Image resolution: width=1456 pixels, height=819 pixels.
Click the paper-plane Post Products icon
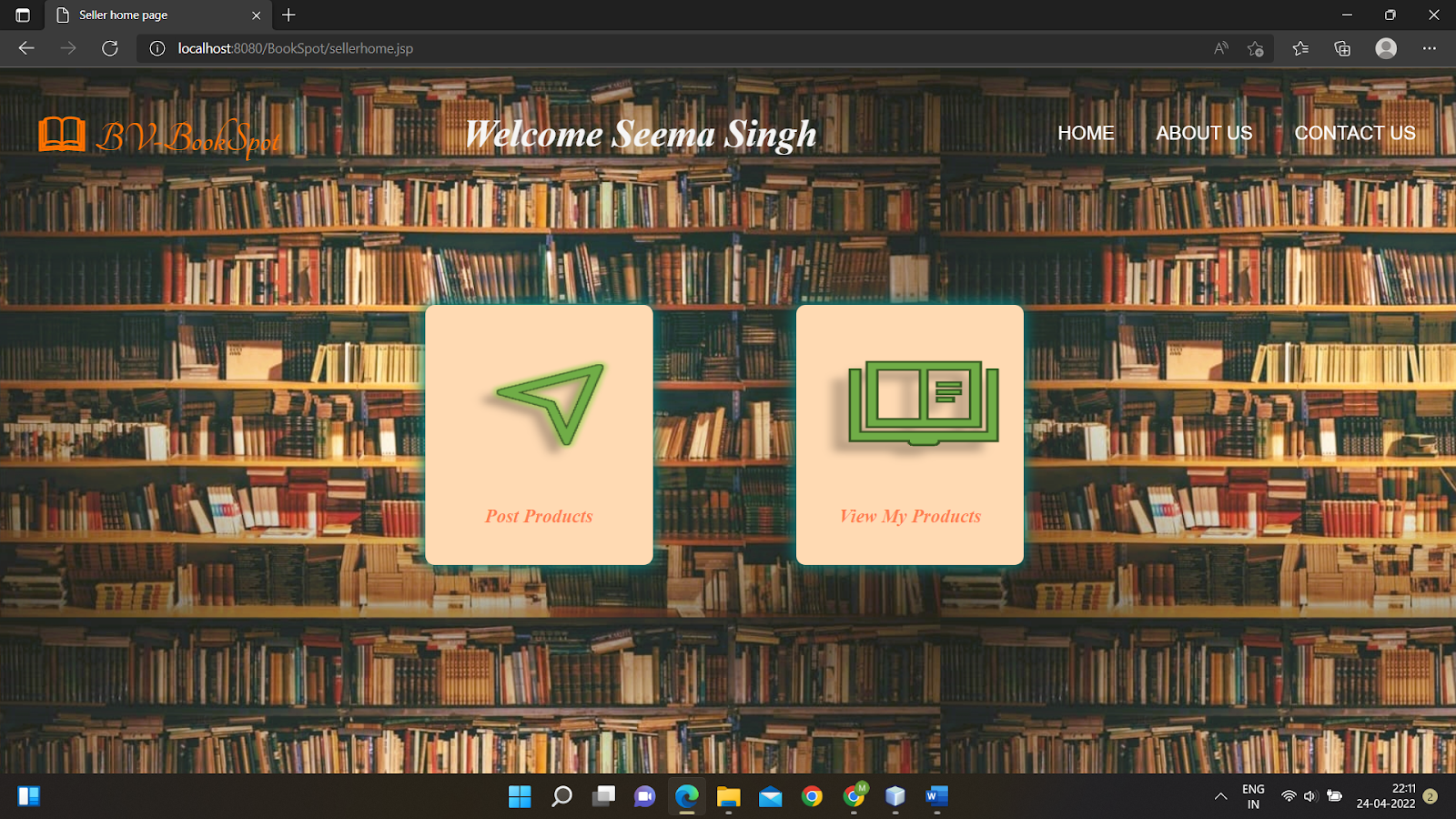551,403
